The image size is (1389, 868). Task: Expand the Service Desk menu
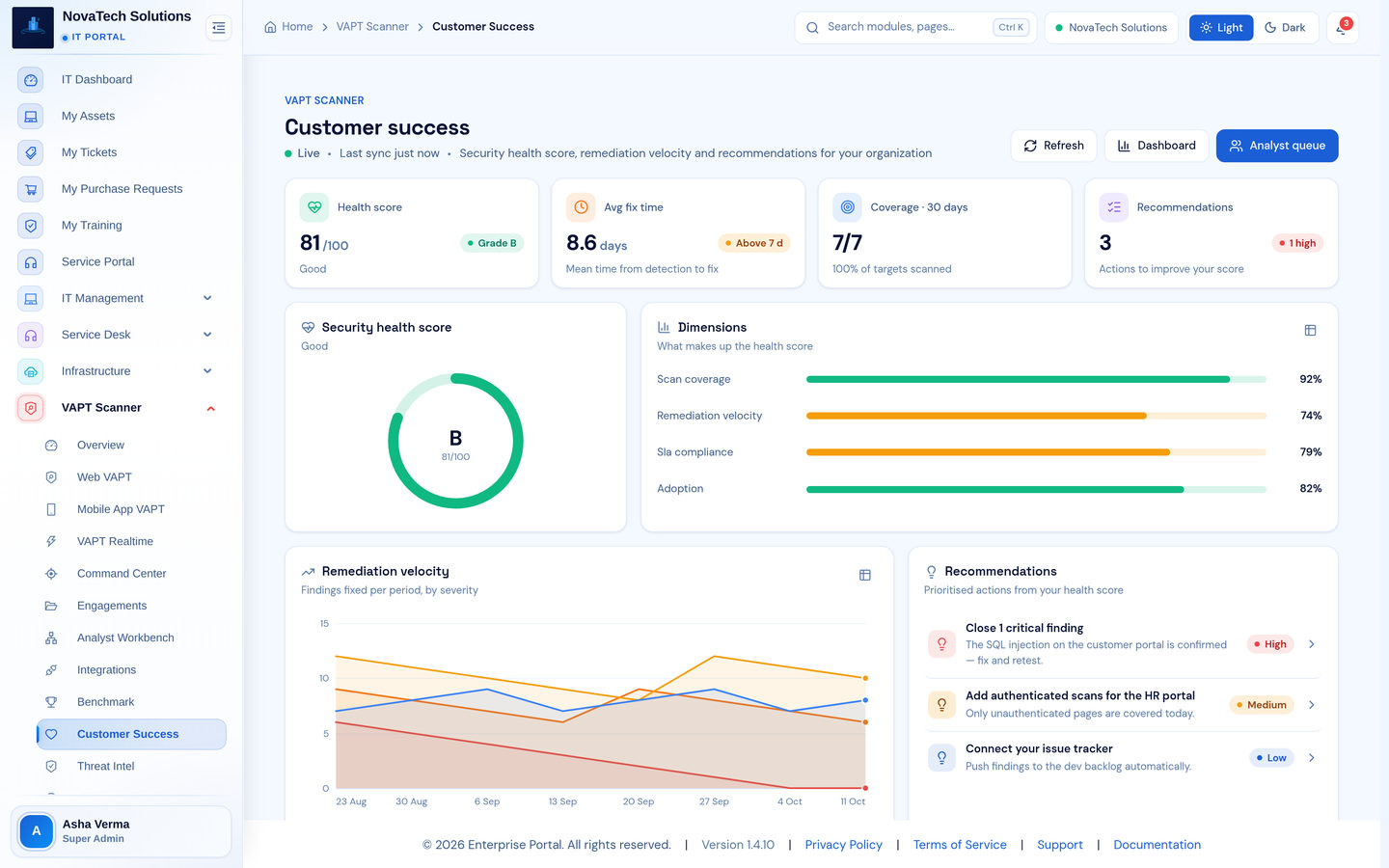coord(123,335)
